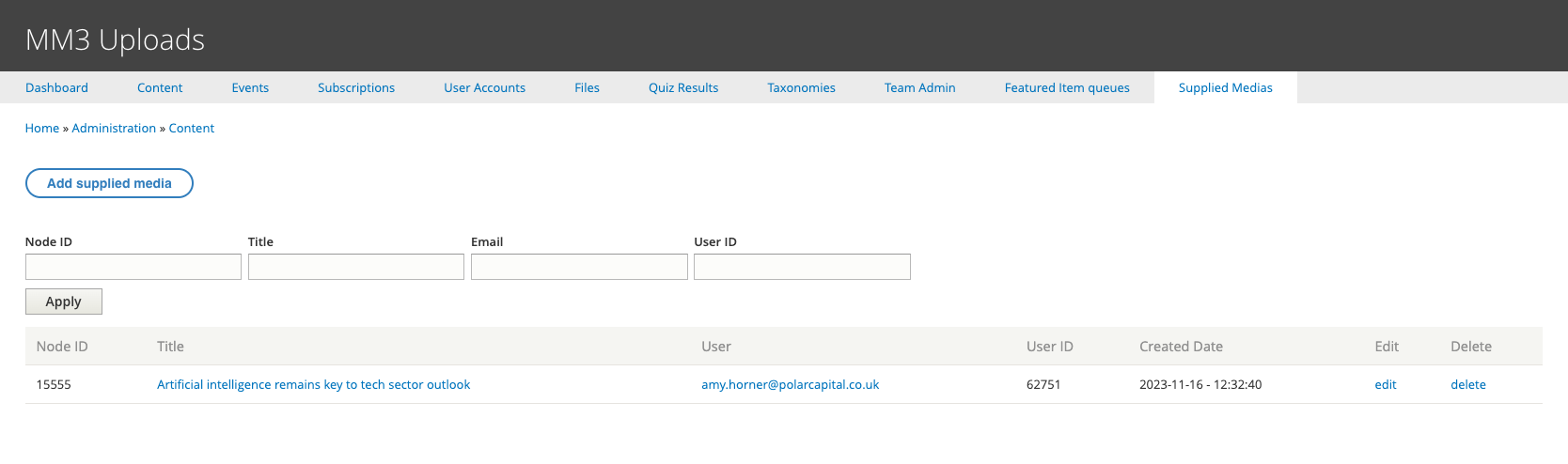Open the Files tab
This screenshot has width=1568, height=464.
587,87
